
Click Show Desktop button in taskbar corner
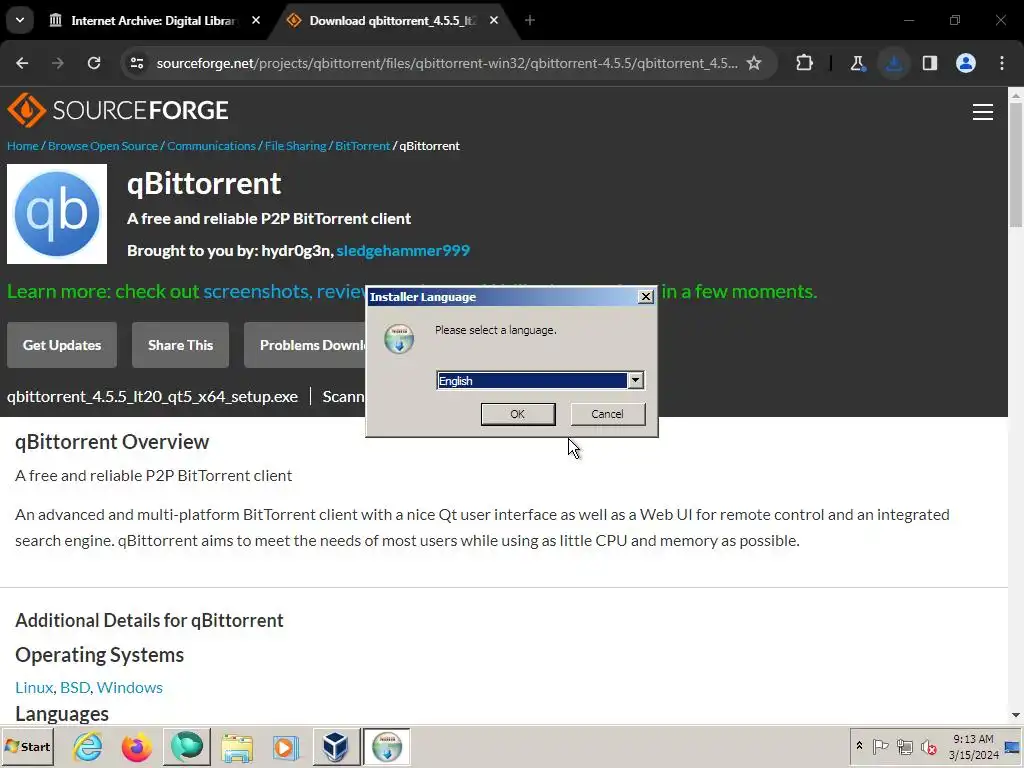click(1013, 746)
